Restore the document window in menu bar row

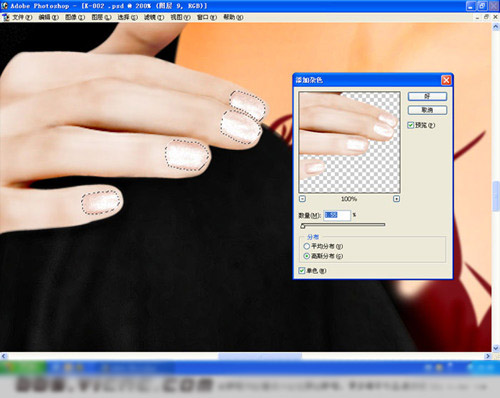(486, 17)
